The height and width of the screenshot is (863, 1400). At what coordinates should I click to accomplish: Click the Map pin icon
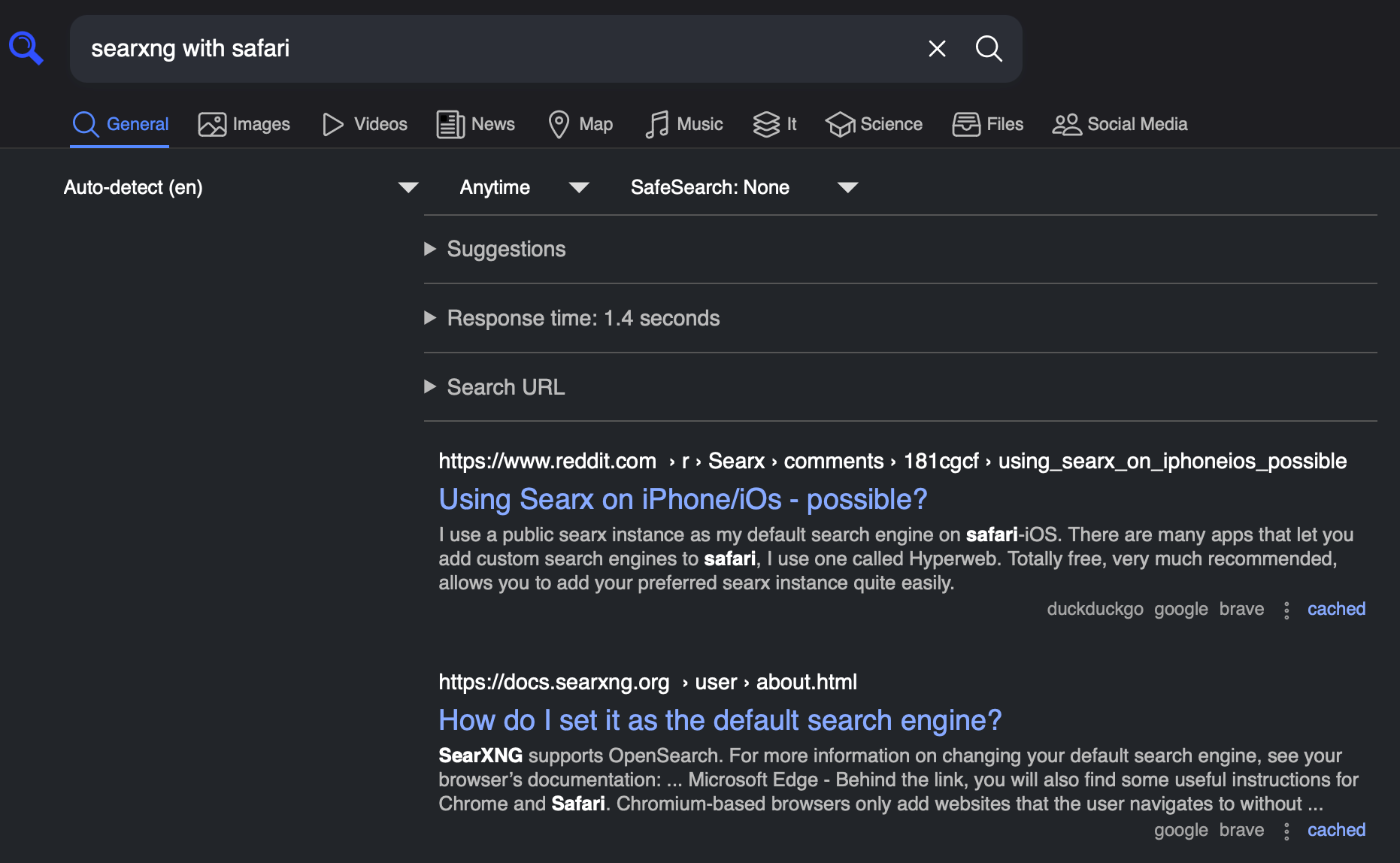[x=559, y=124]
